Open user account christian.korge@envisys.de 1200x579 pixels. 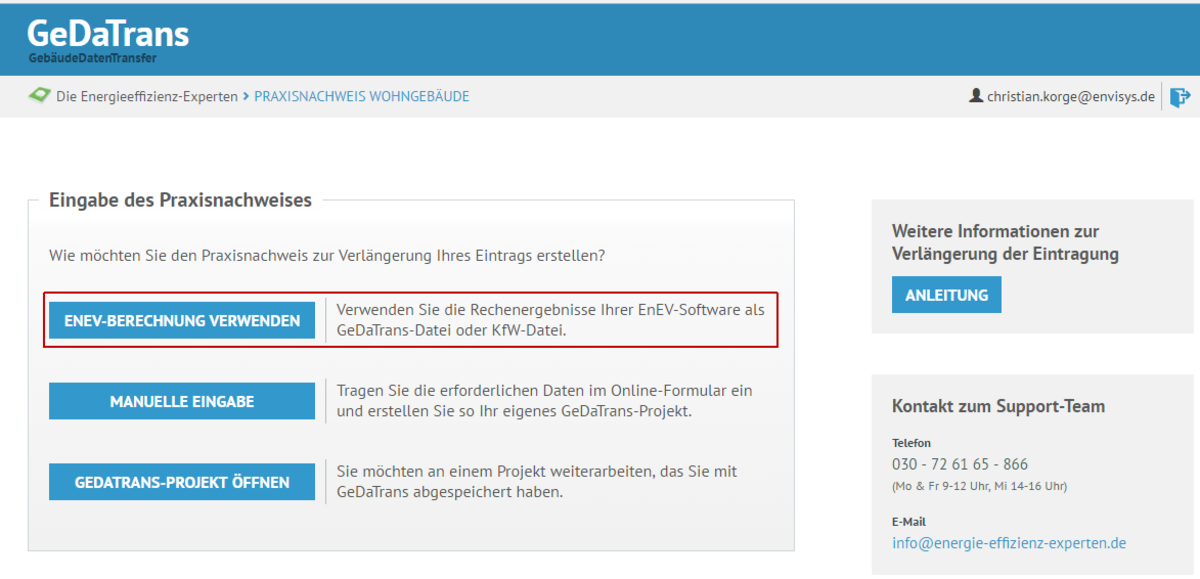click(1071, 97)
